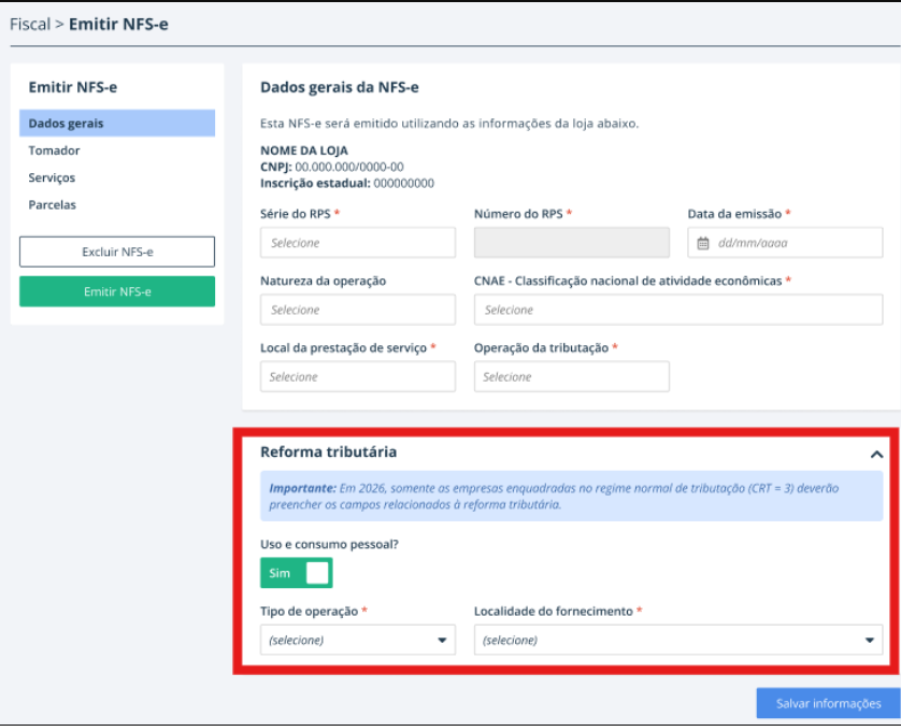
Task: Open the Natureza da operação select
Action: point(358,310)
